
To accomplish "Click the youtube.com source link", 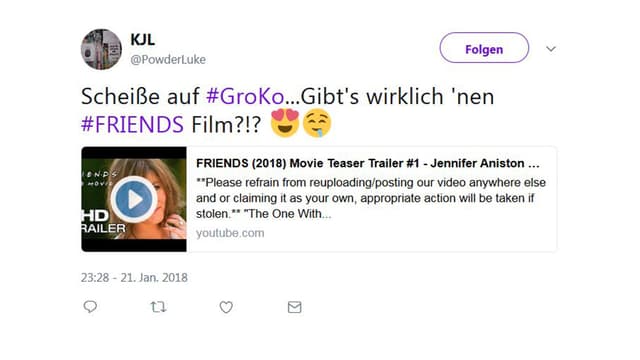I will (x=230, y=233).
